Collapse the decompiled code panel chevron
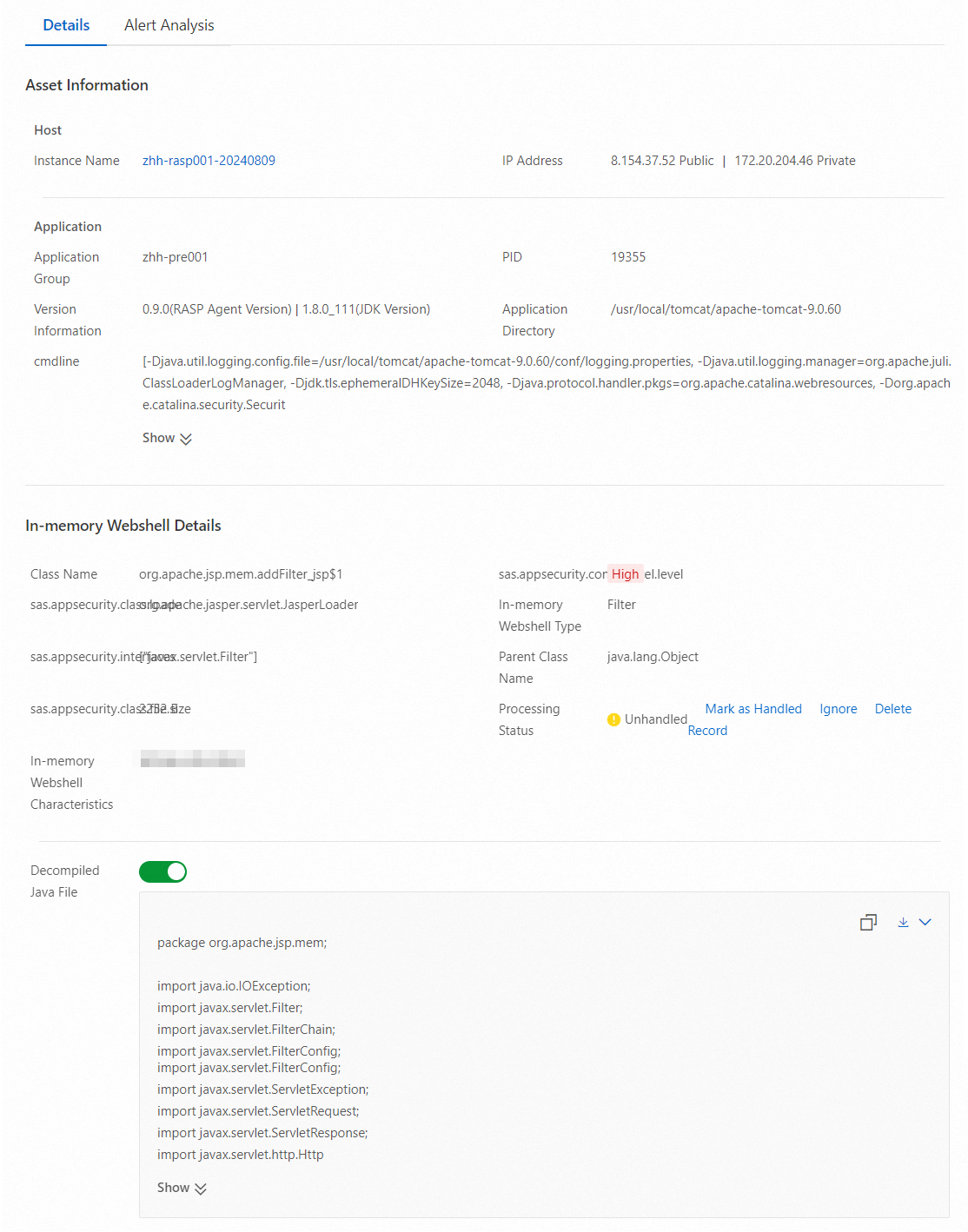The image size is (968, 1232). (x=925, y=922)
